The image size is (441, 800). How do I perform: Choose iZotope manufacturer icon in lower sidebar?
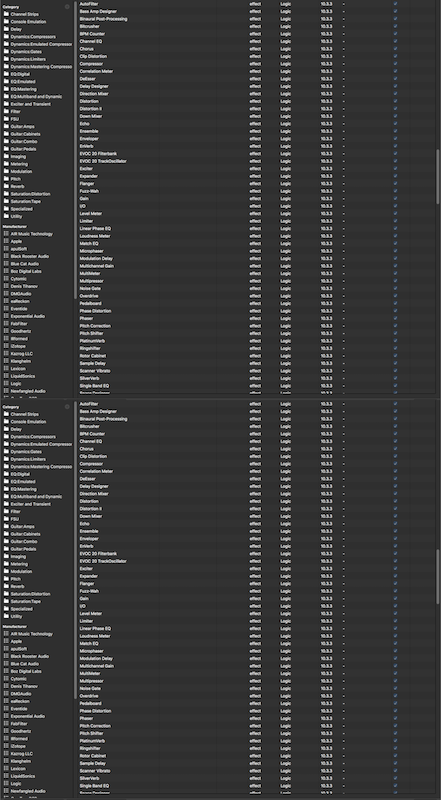pos(6,746)
